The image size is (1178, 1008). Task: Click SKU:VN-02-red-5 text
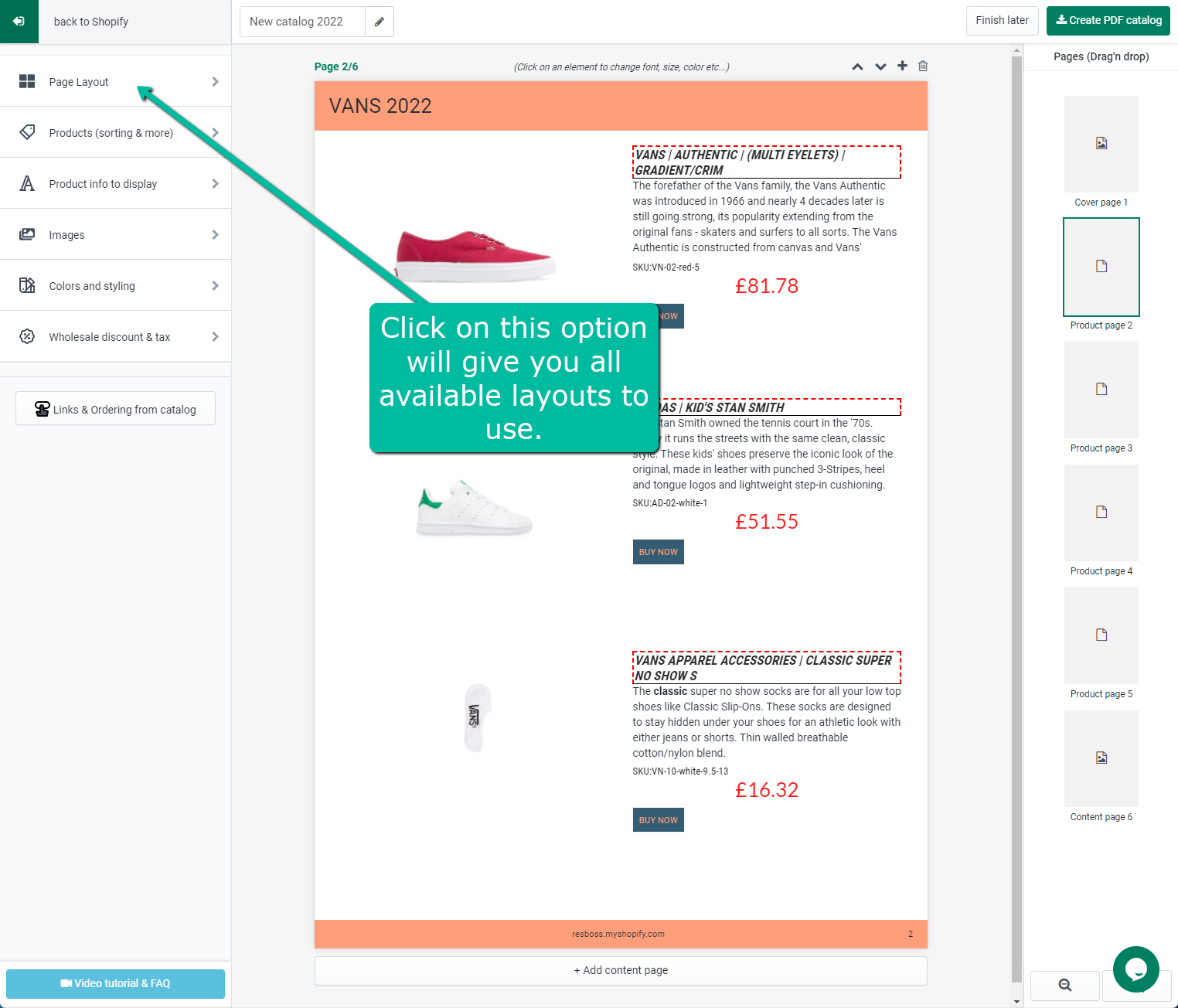[666, 267]
